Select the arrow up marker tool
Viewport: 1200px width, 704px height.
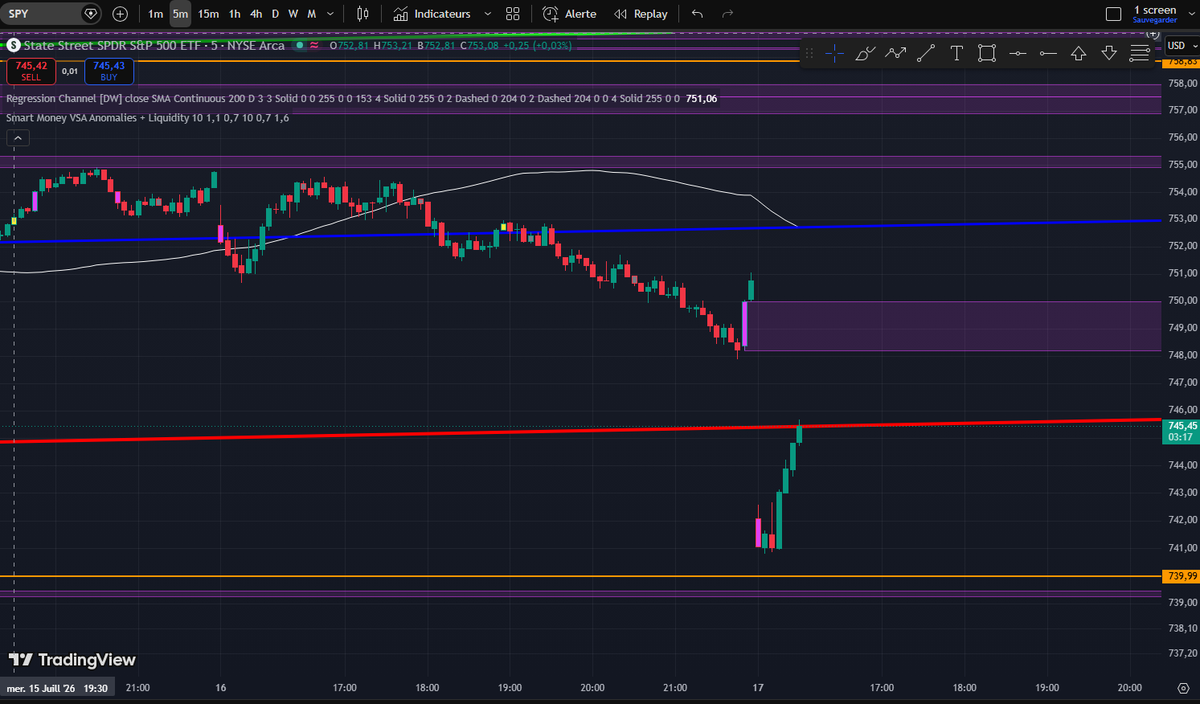(x=1079, y=53)
